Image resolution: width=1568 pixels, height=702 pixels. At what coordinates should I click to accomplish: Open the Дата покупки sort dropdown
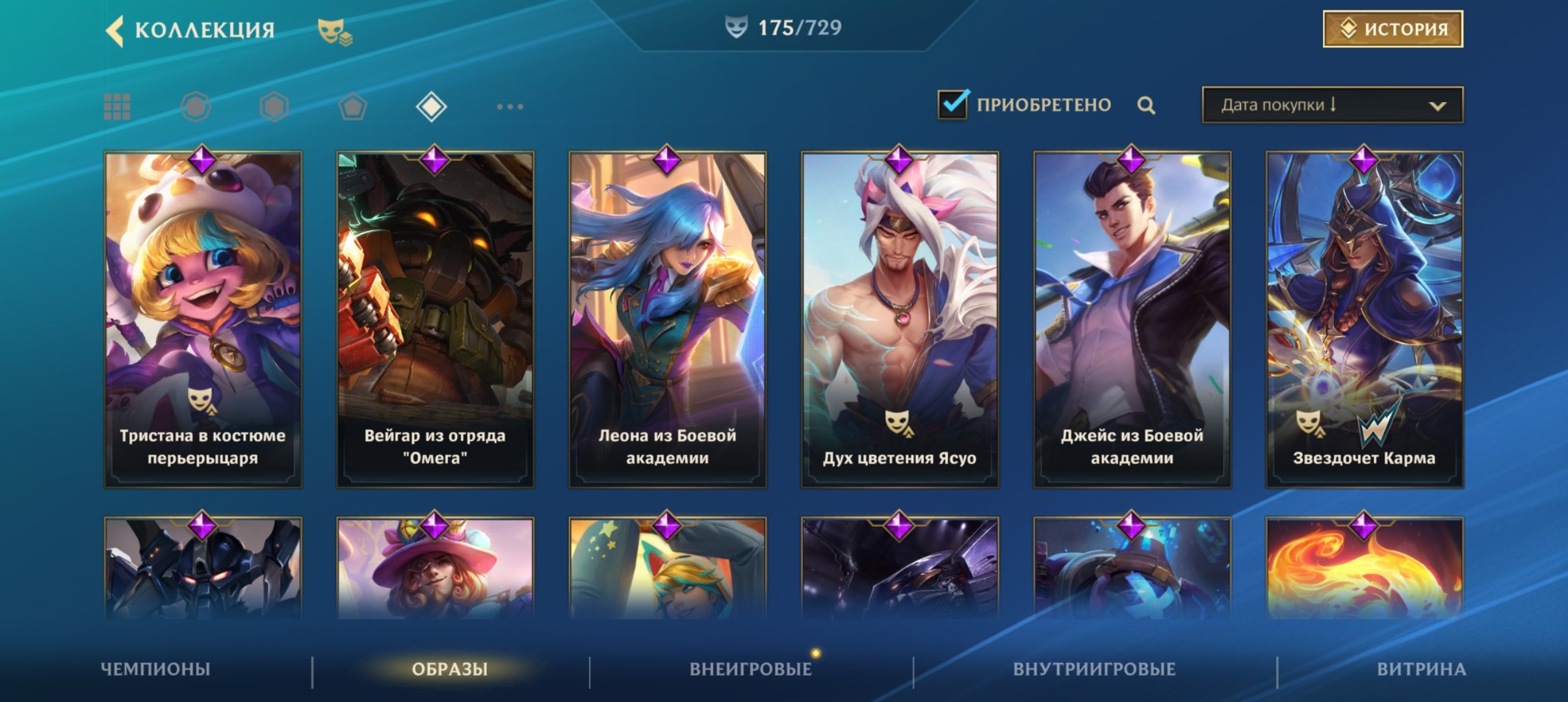tap(1333, 105)
